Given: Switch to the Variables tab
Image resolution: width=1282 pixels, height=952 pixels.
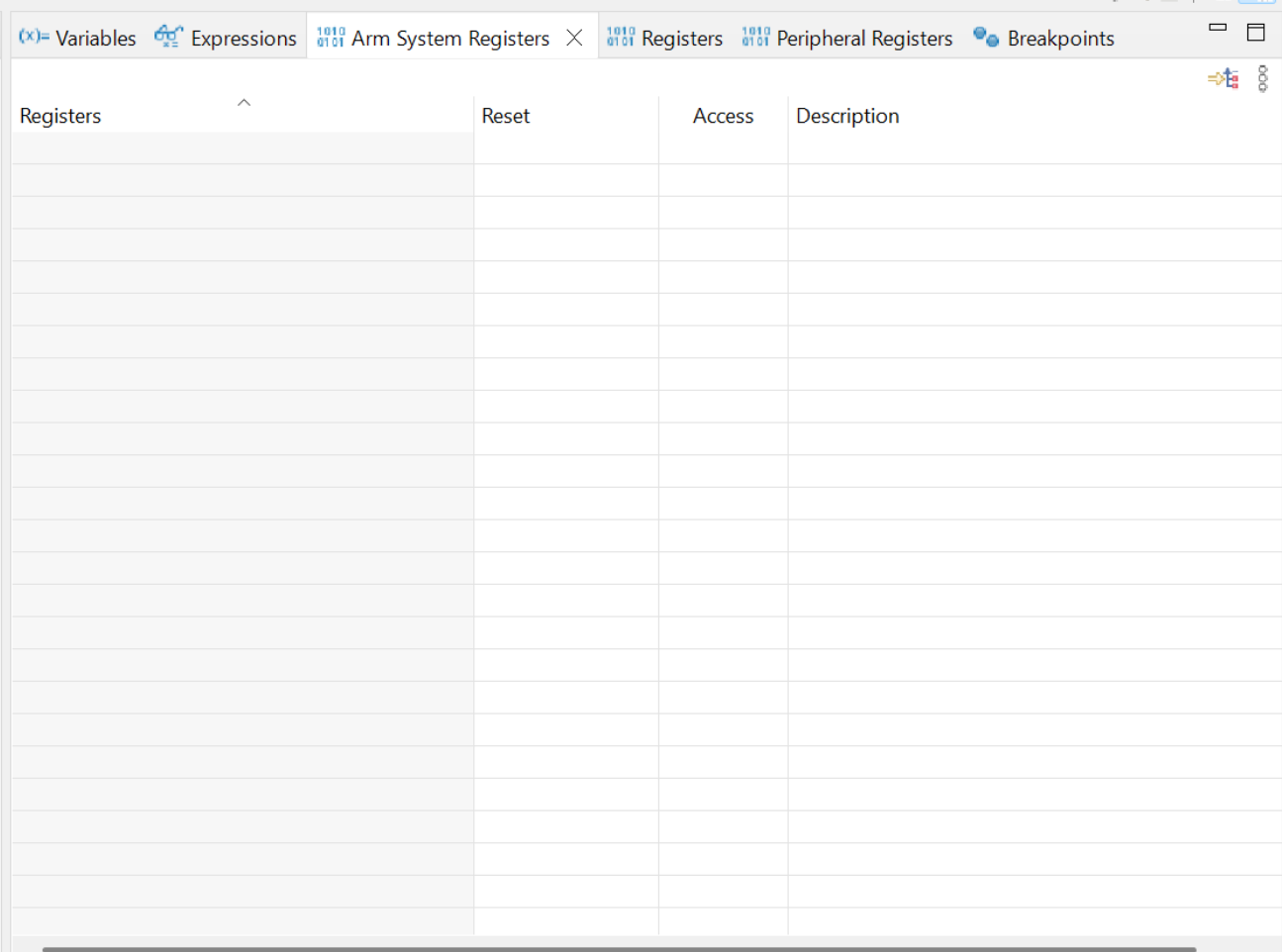Looking at the screenshot, I should 77,38.
